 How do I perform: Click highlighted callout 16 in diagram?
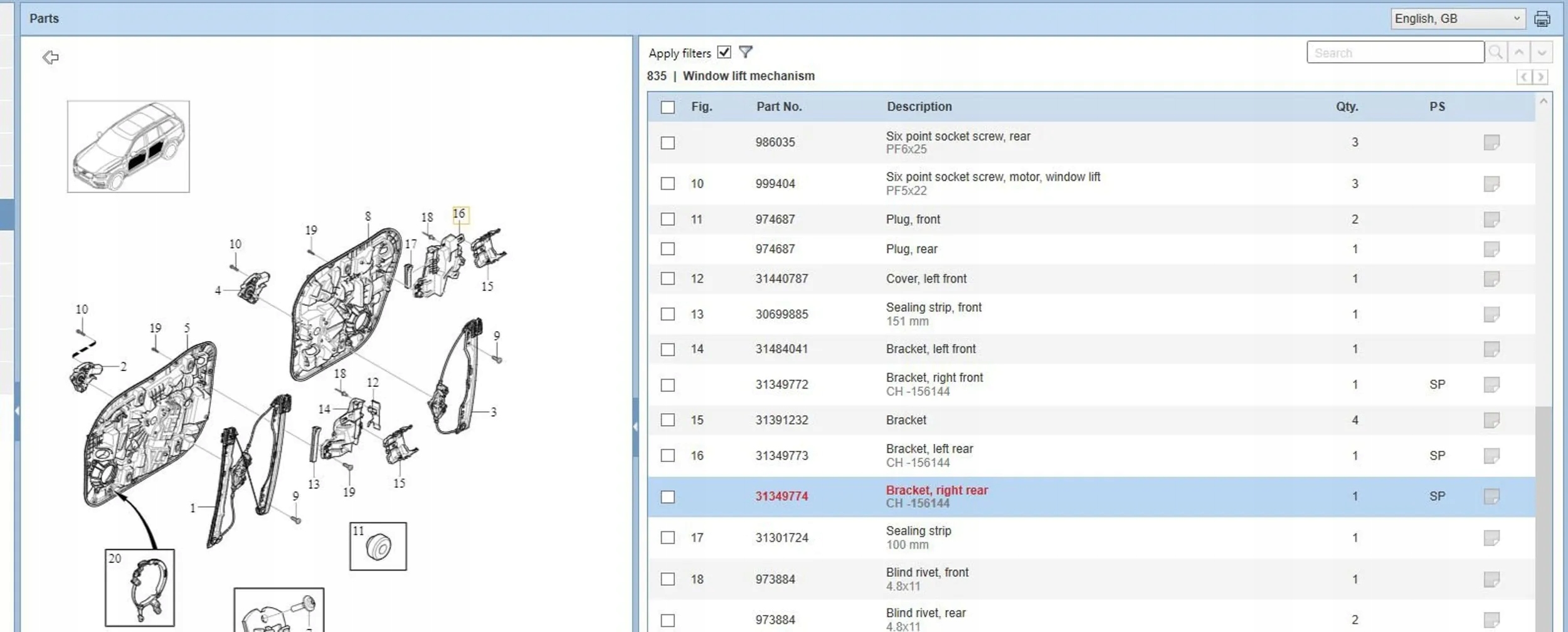tap(460, 214)
